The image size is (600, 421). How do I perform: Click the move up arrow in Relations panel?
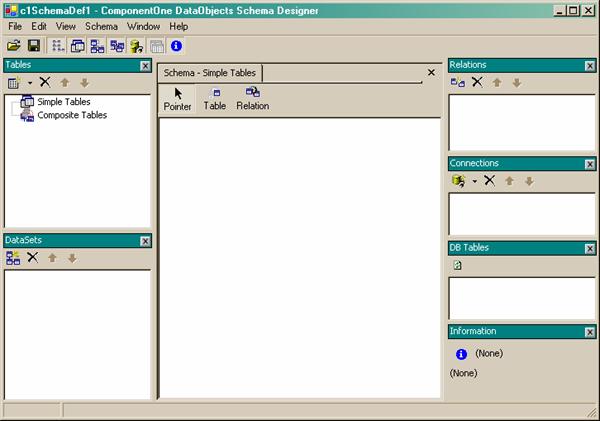497,83
